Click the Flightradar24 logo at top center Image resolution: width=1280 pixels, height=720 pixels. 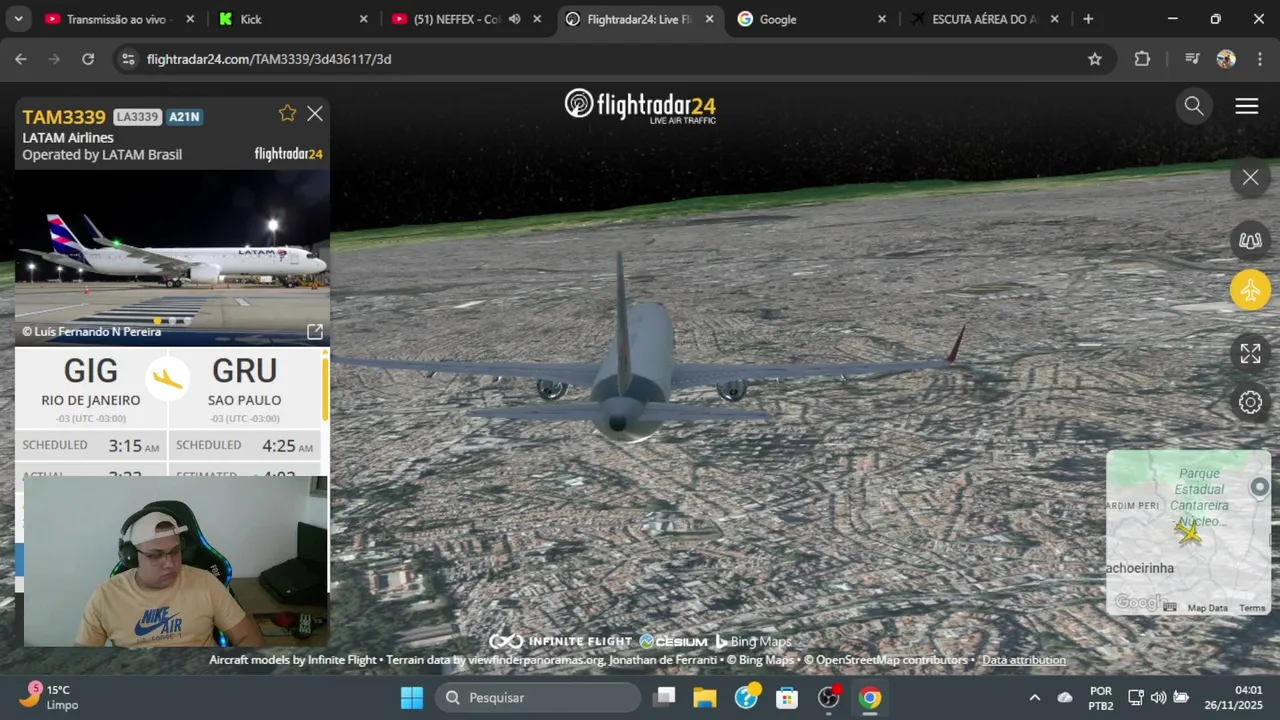click(x=640, y=106)
